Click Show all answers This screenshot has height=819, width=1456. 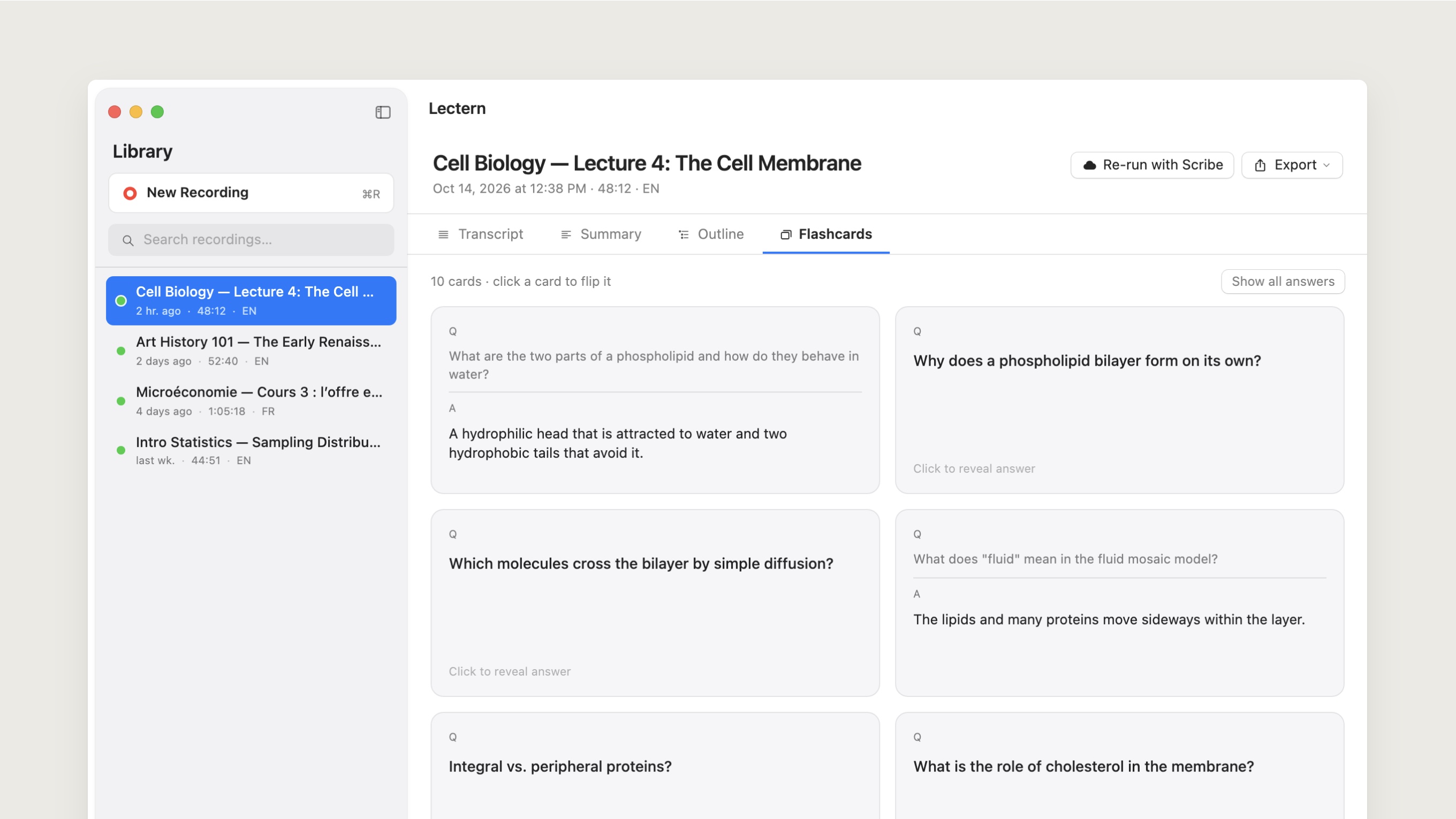click(x=1283, y=282)
